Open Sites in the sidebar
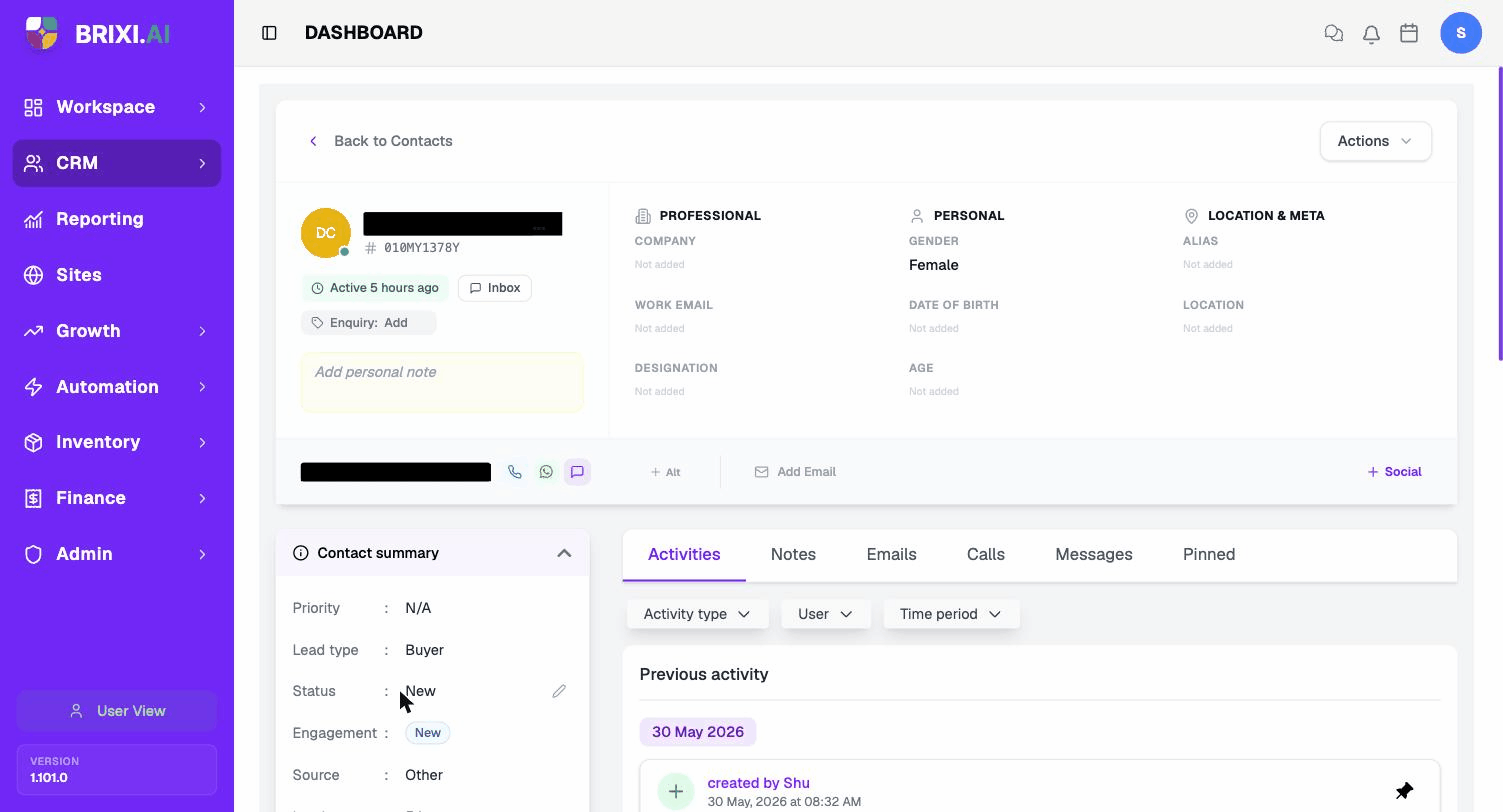The image size is (1503, 812). pyautogui.click(x=117, y=275)
